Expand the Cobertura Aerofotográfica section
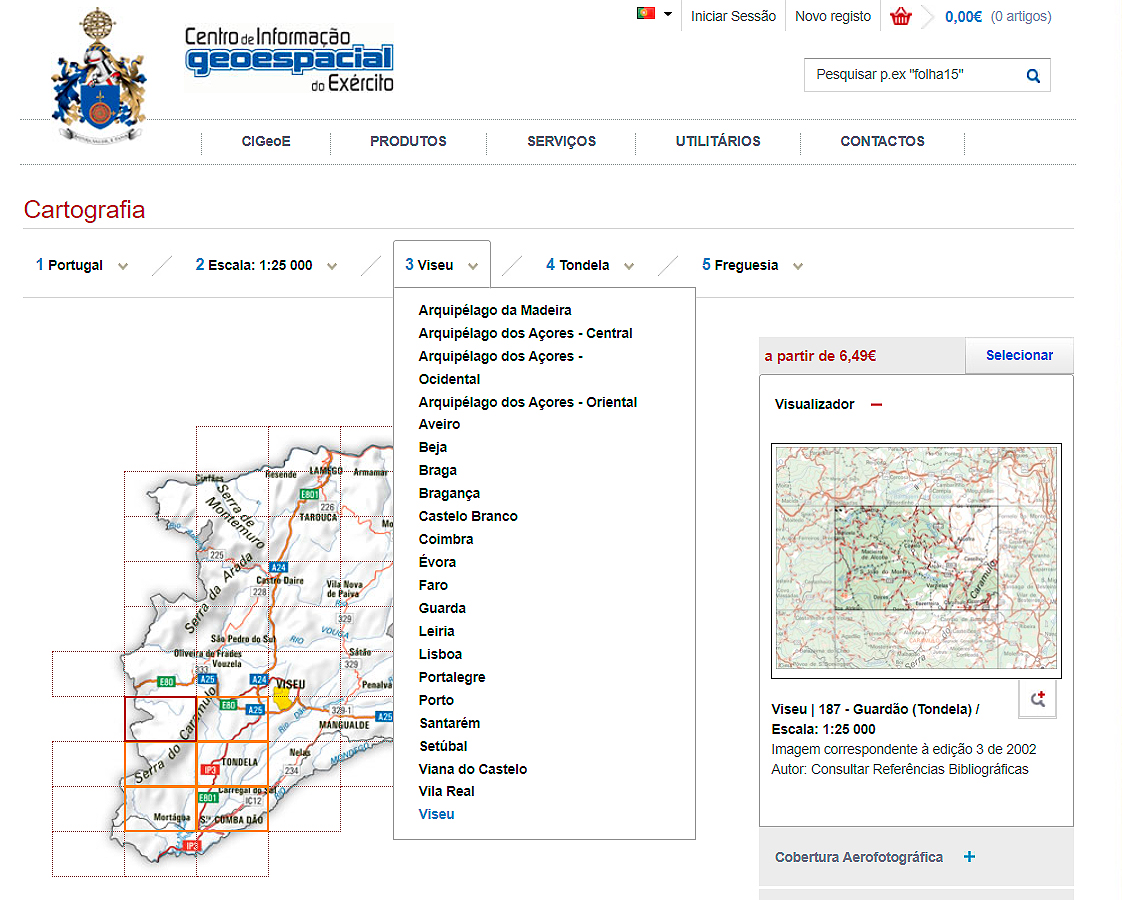This screenshot has width=1122, height=900. tap(969, 857)
